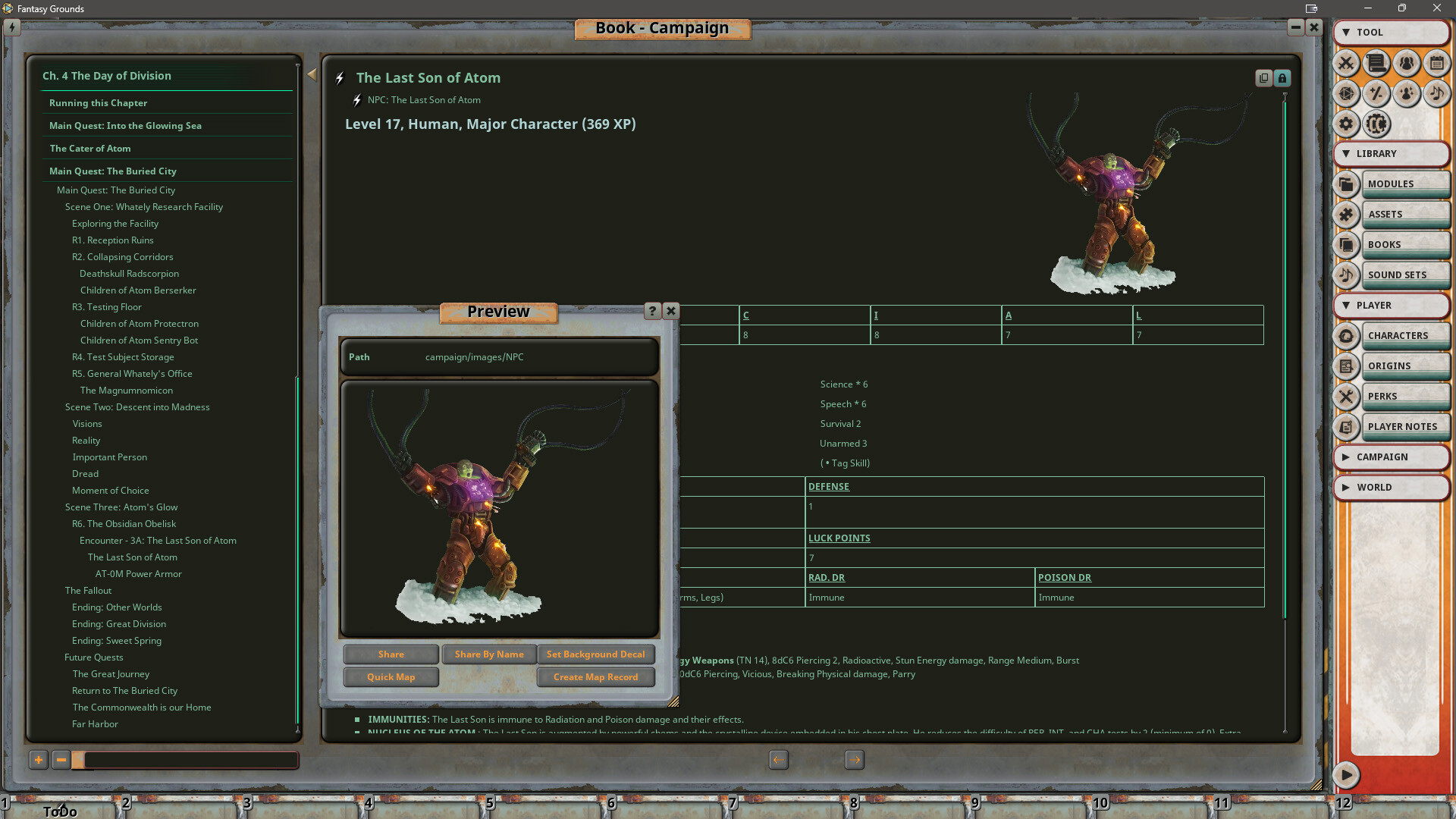Select Encounter - 3A: The Last Son of Atom
This screenshot has width=1456, height=819.
158,540
